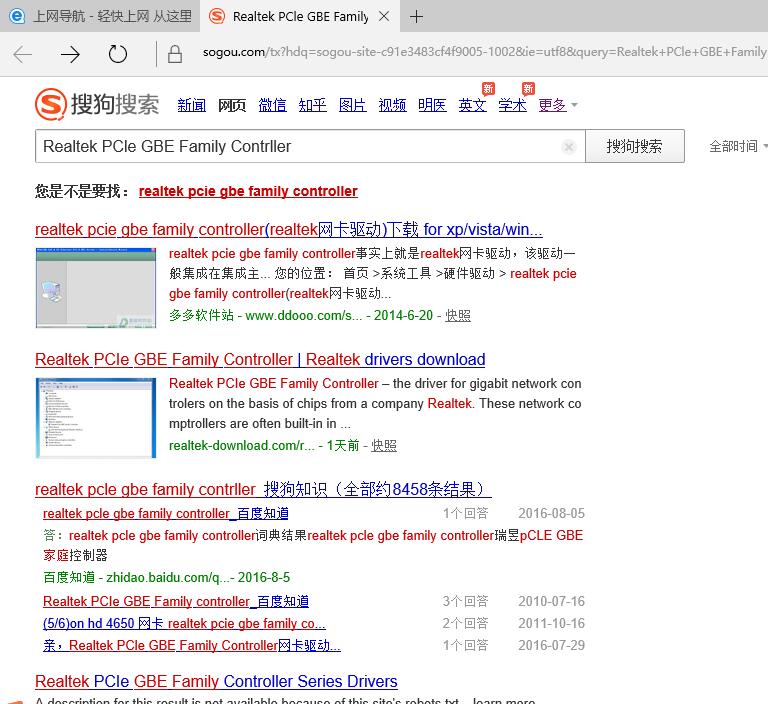
Task: Expand the 更多 more categories dropdown
Action: (x=558, y=105)
